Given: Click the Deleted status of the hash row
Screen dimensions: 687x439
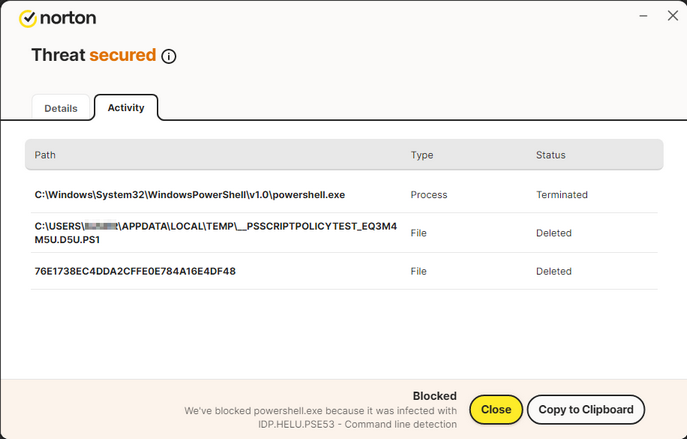Looking at the screenshot, I should (554, 271).
